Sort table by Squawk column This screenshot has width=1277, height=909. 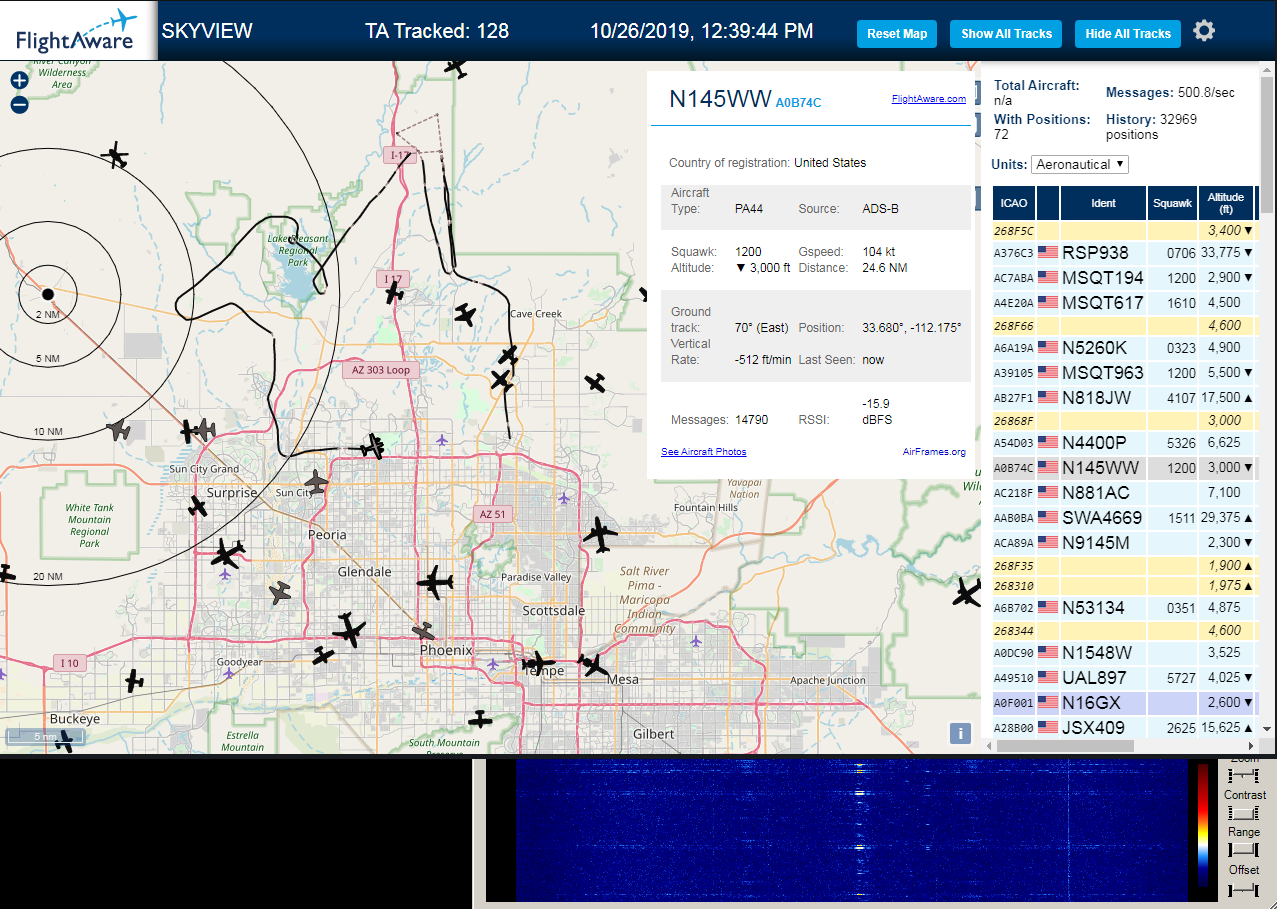1172,203
